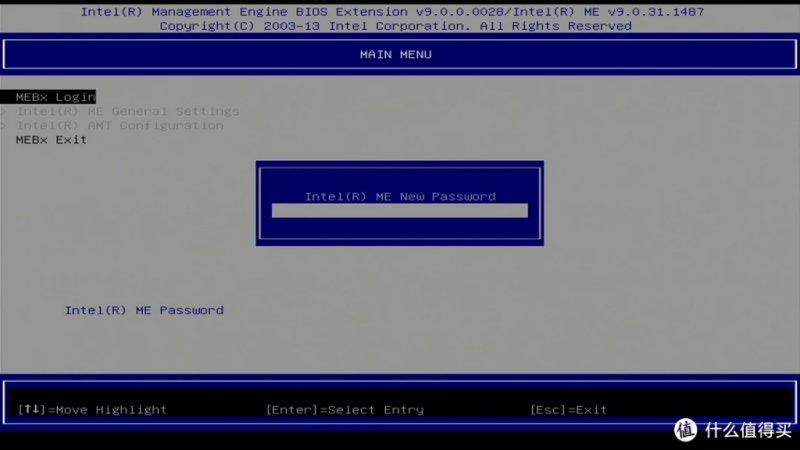
Task: Click the round watermark logo icon
Action: point(685,430)
